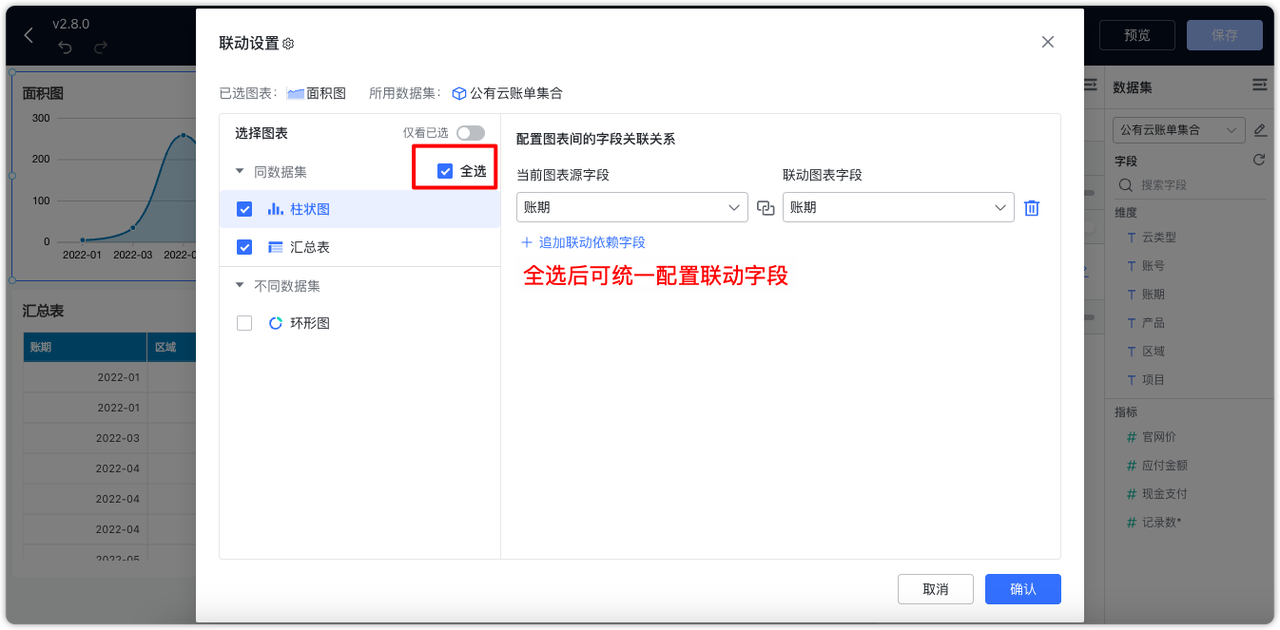Check the 环形图 checkbox
The height and width of the screenshot is (630, 1280).
pos(243,322)
